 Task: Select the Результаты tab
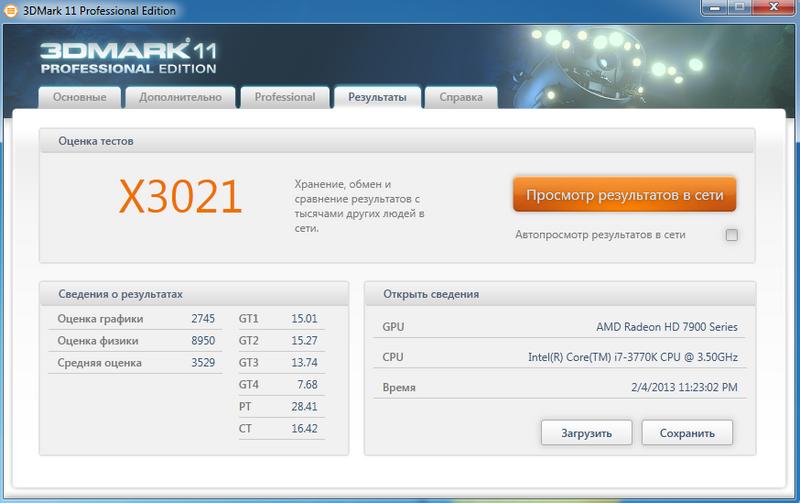coord(377,97)
